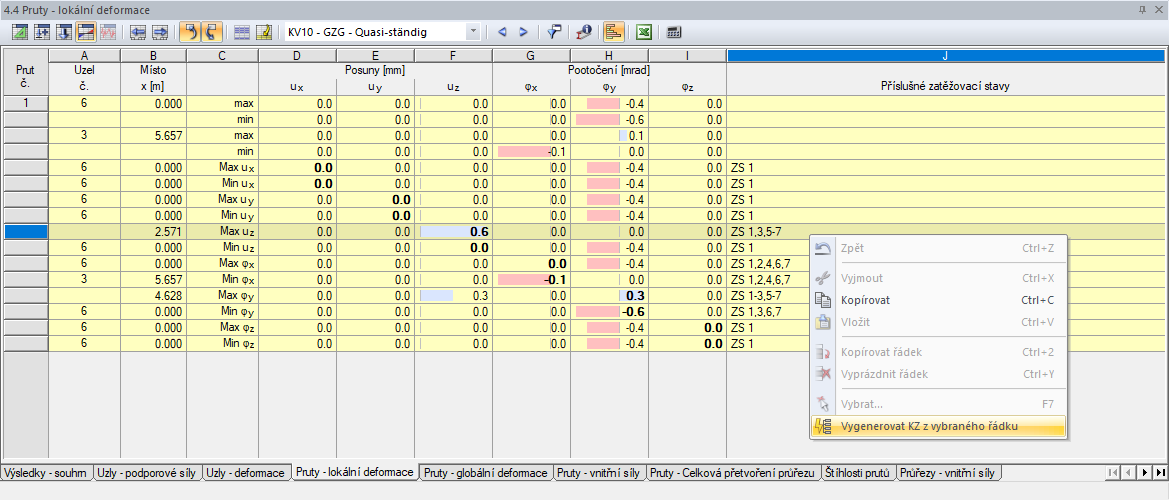Click the blue selected row header
This screenshot has width=1169, height=500.
pos(25,232)
